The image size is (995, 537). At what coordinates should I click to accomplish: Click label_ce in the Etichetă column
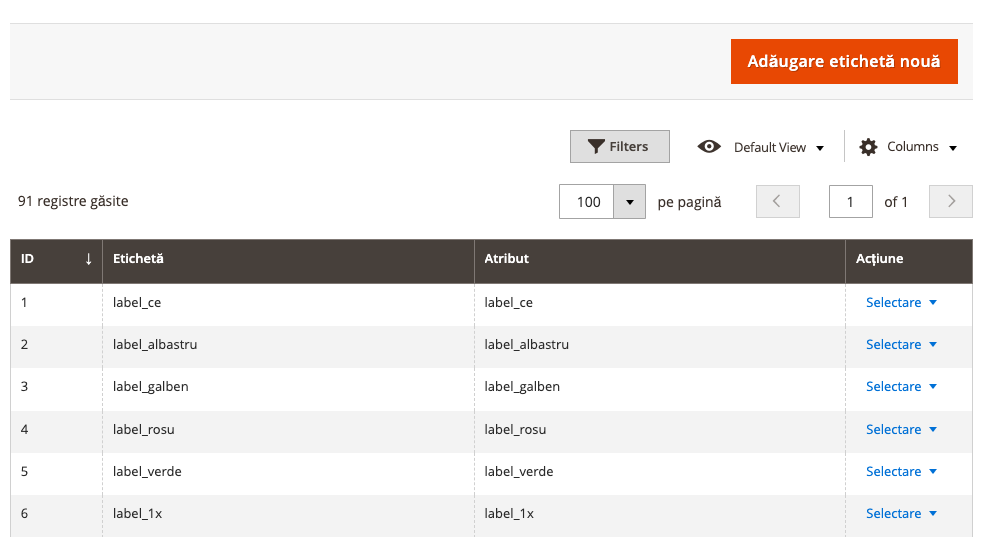[x=137, y=303]
